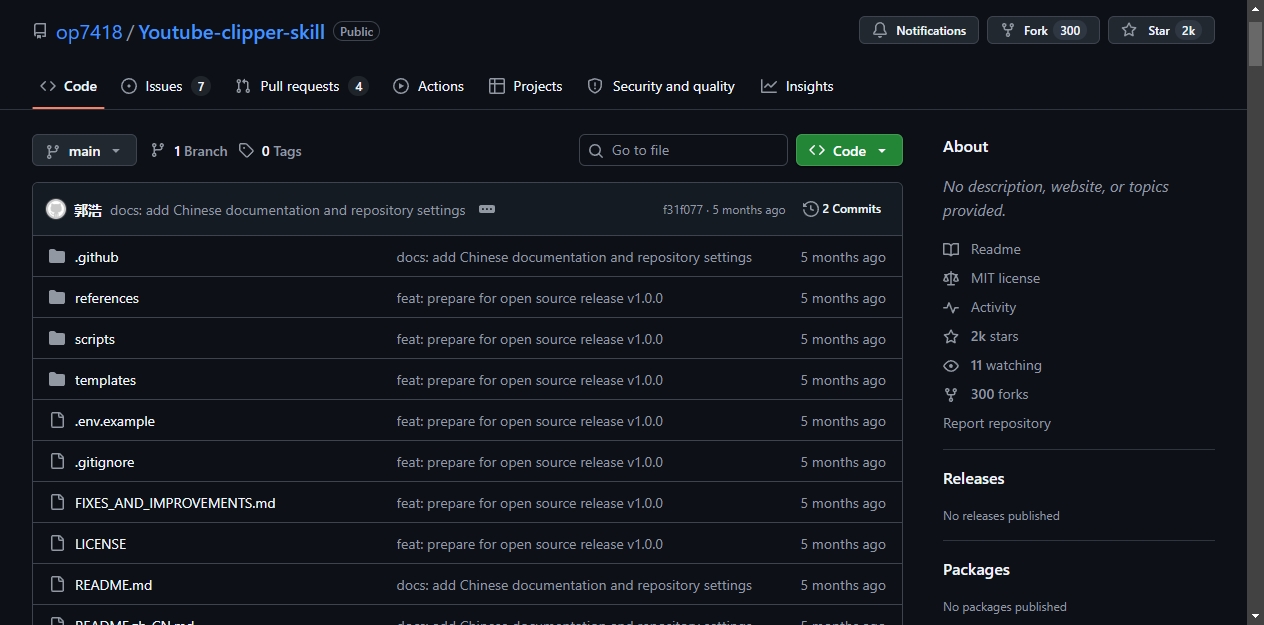Open the Pull requests tab

(x=301, y=86)
